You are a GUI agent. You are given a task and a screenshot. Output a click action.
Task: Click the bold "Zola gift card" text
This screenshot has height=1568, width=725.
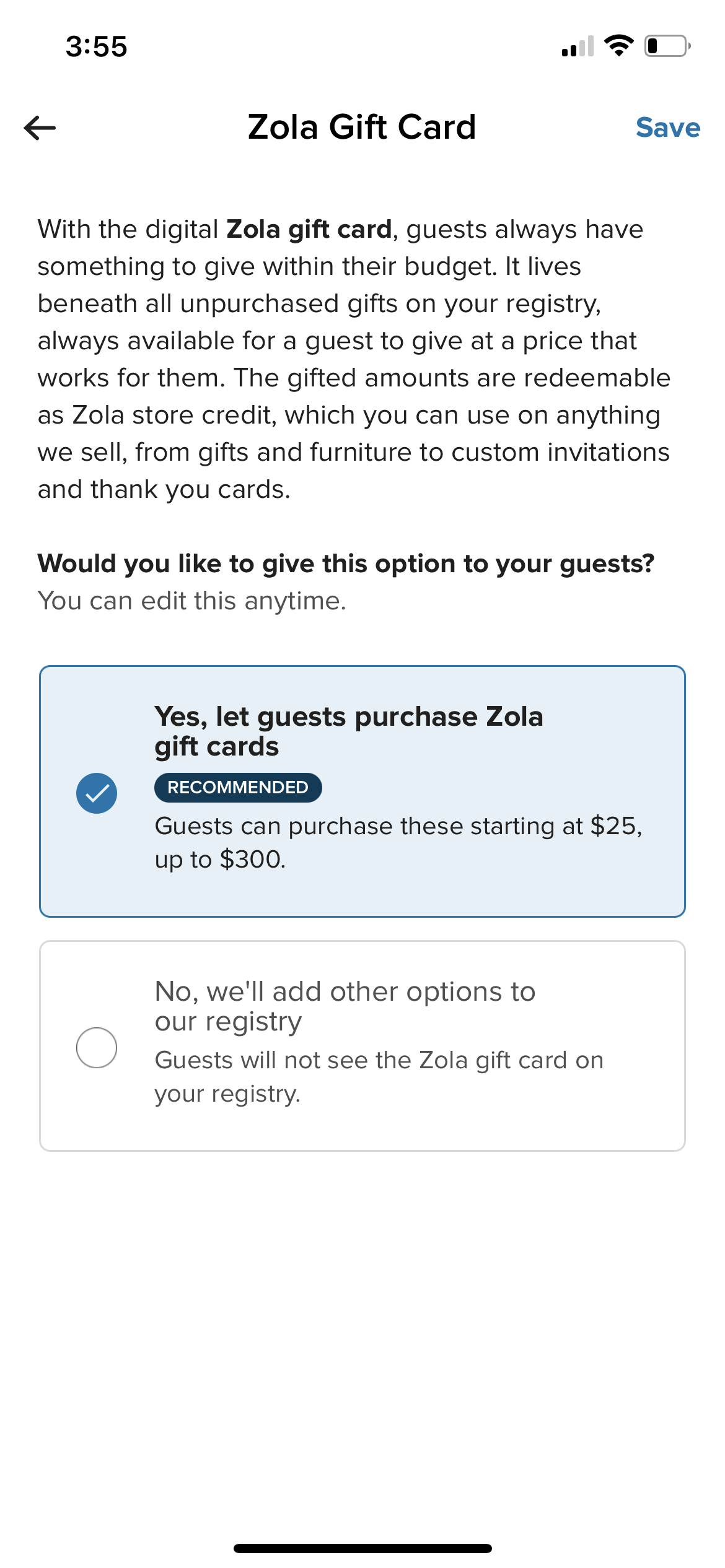(x=309, y=230)
